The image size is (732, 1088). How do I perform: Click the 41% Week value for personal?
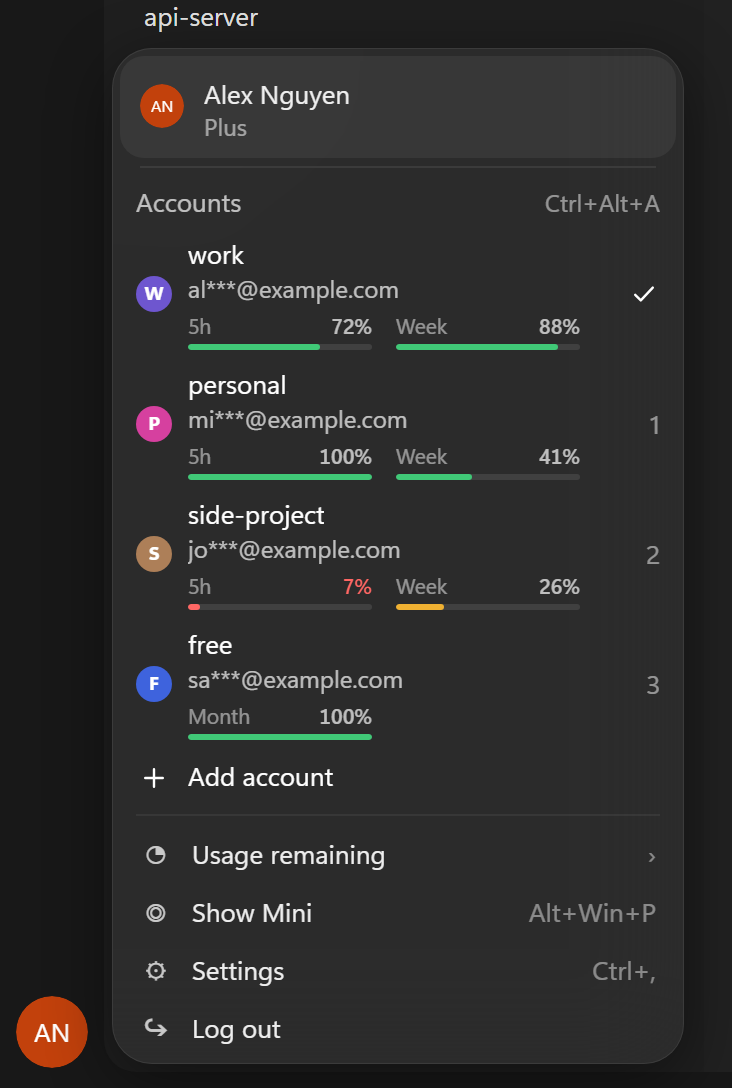point(559,457)
